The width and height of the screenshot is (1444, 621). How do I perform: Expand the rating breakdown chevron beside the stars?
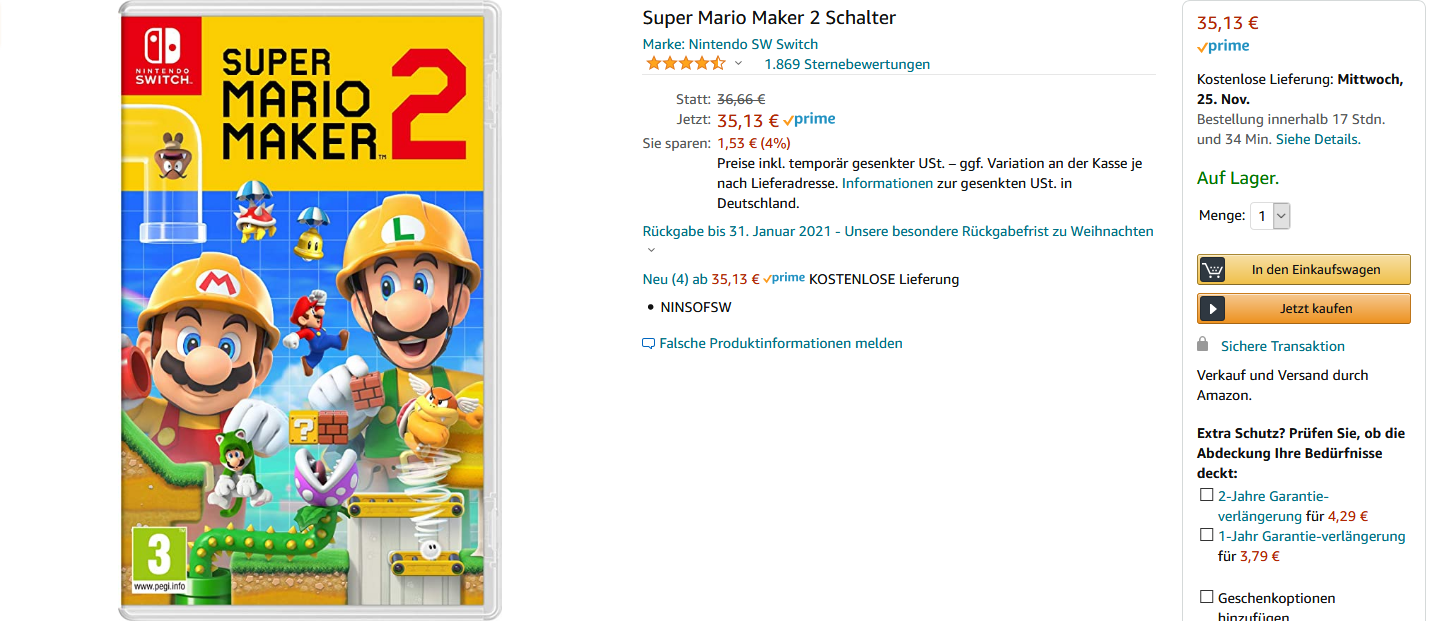tap(739, 63)
